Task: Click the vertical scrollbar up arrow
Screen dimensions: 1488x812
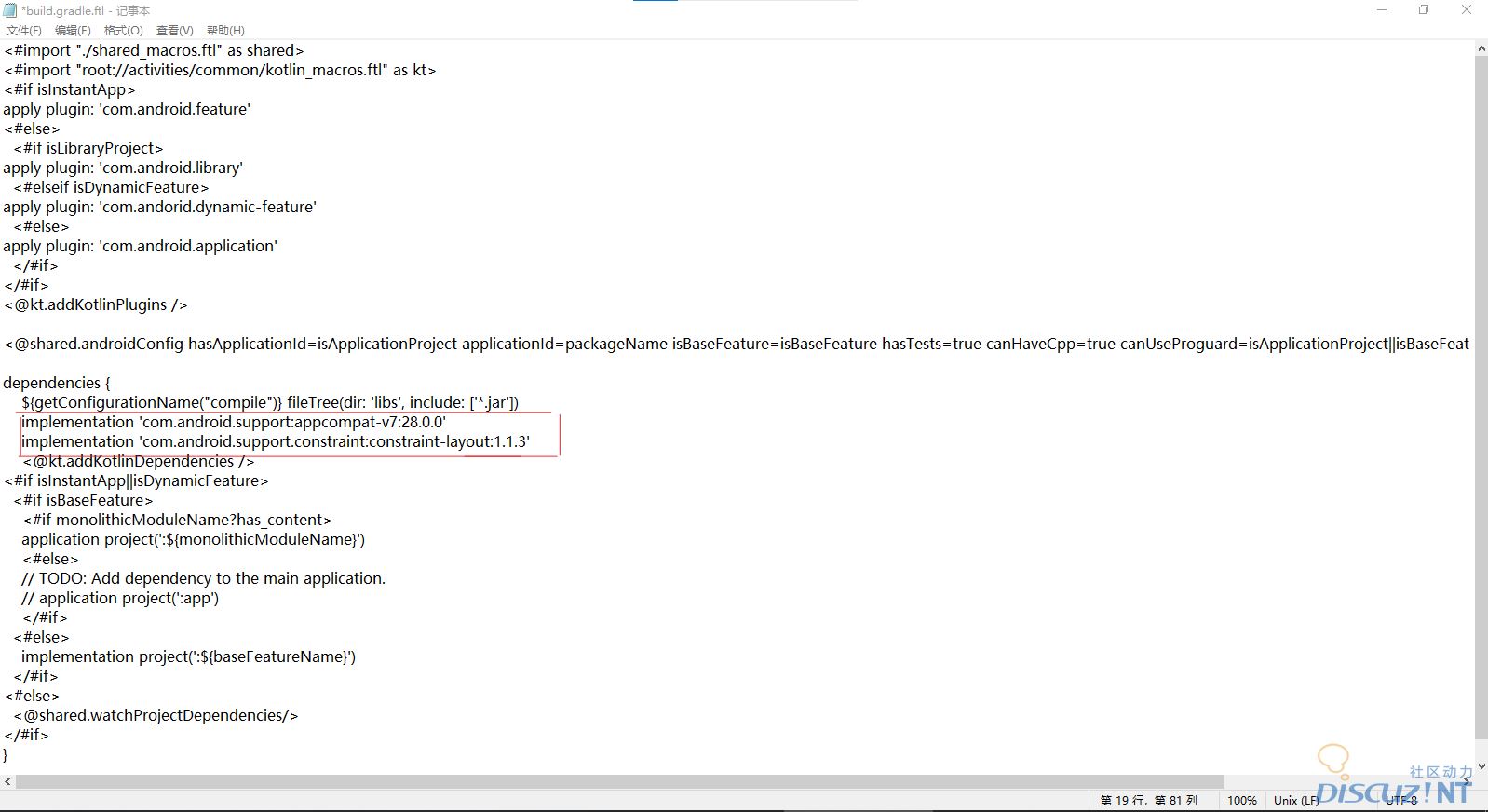Action: pyautogui.click(x=1481, y=48)
